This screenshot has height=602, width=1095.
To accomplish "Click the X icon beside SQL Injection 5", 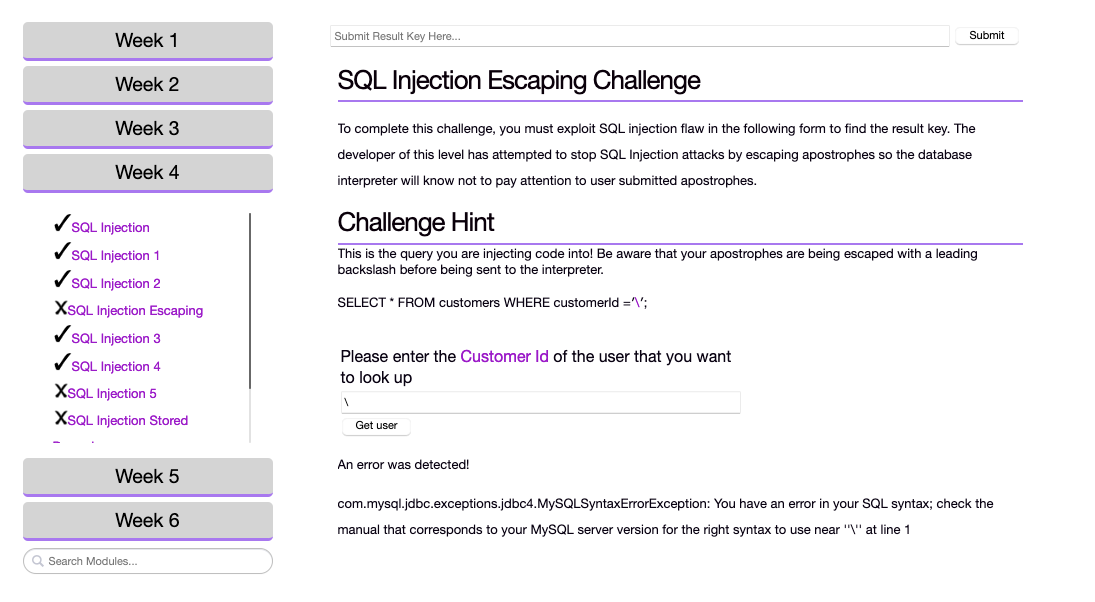I will coord(59,390).
